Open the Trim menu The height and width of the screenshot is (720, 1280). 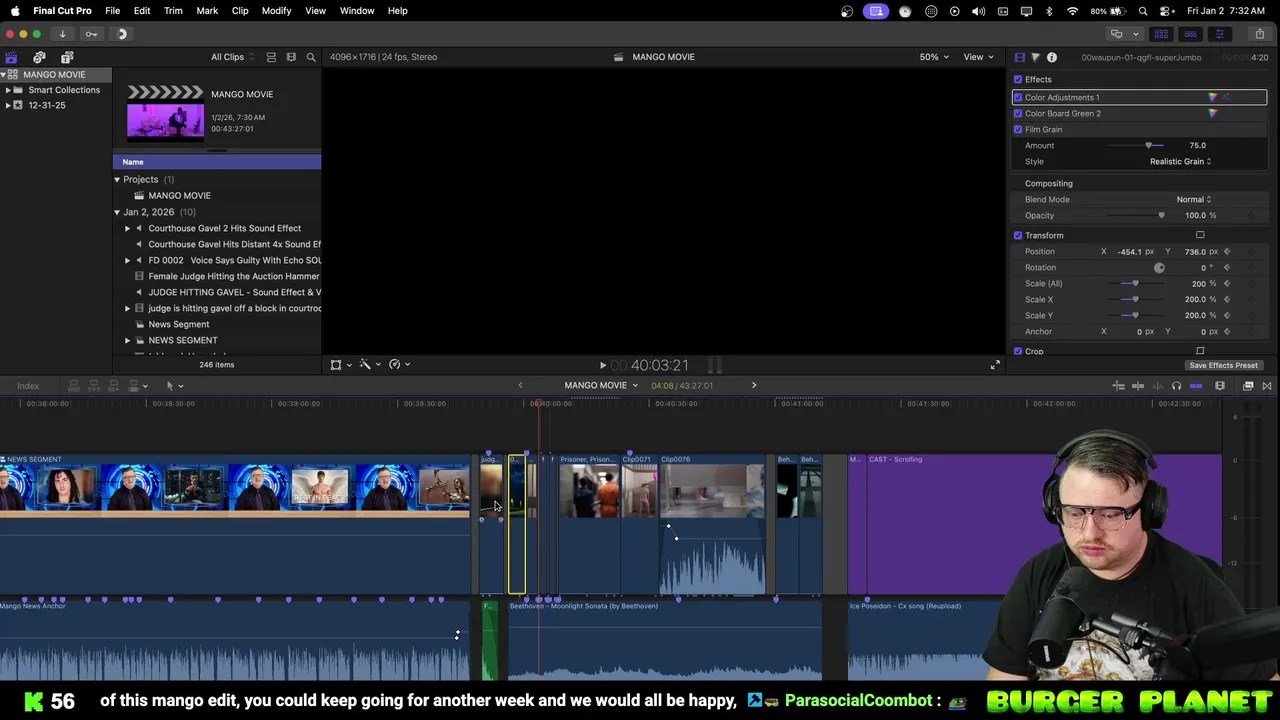(x=173, y=11)
